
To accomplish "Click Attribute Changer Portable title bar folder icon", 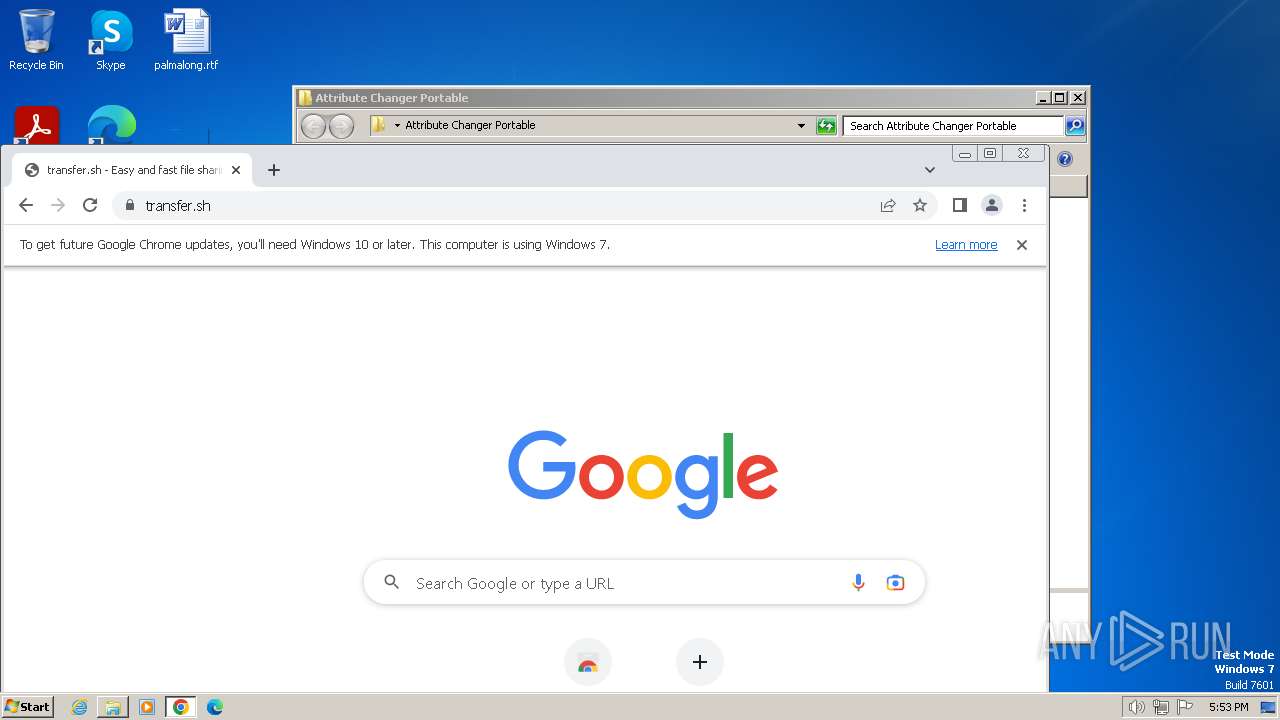I will click(305, 98).
